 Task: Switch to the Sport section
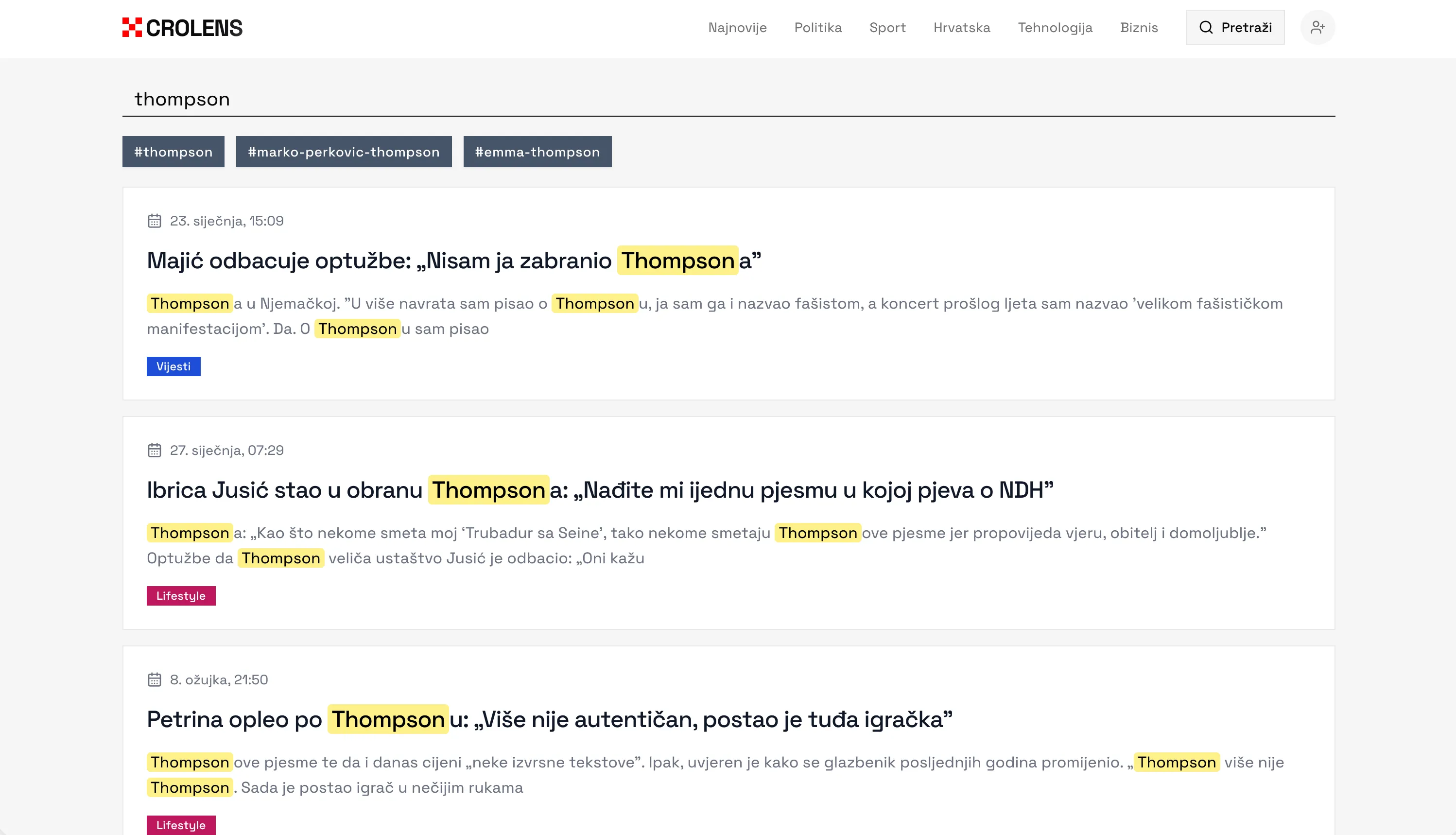(x=888, y=28)
